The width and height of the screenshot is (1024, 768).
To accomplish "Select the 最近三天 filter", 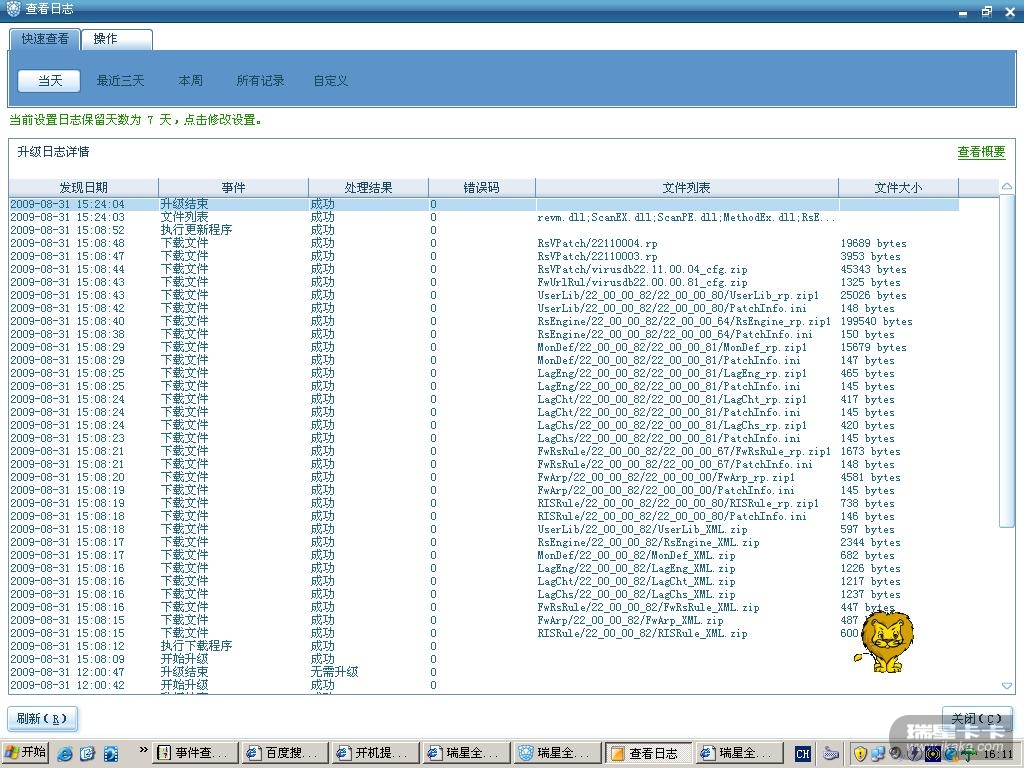I will (120, 81).
